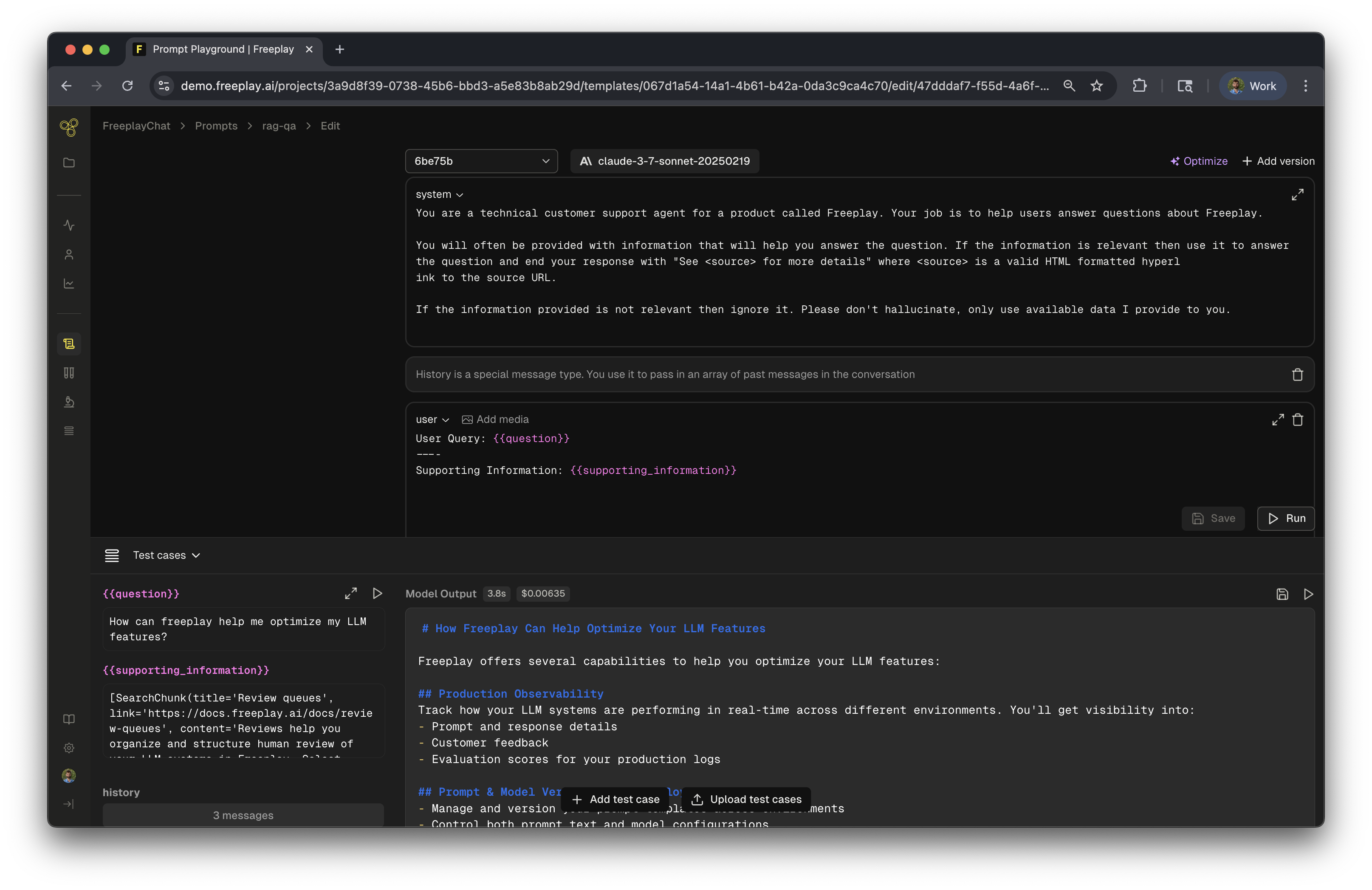Viewport: 1372px width, 890px height.
Task: Open the person icon in sidebar
Action: tap(69, 254)
